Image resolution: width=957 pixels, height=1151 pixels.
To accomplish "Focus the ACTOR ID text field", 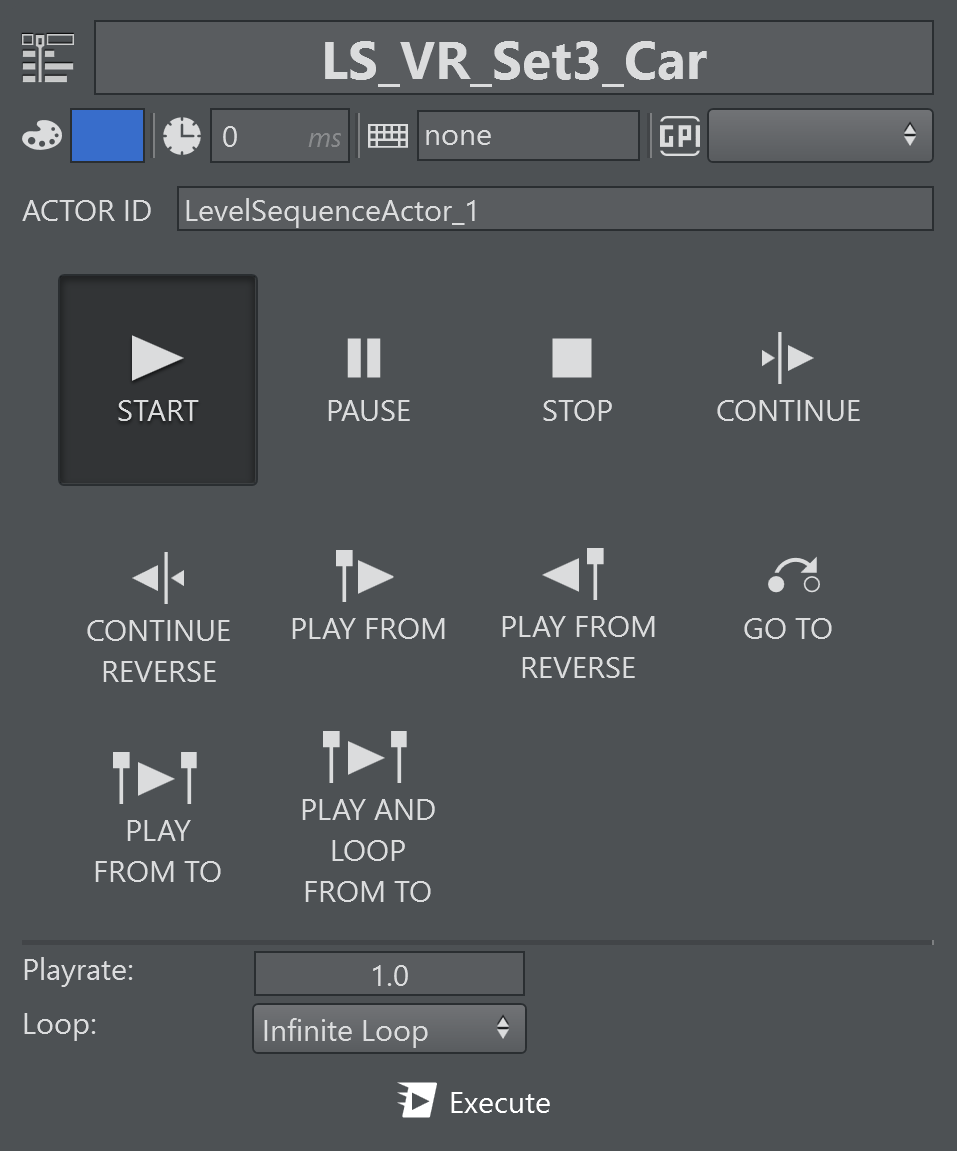I will pos(554,210).
